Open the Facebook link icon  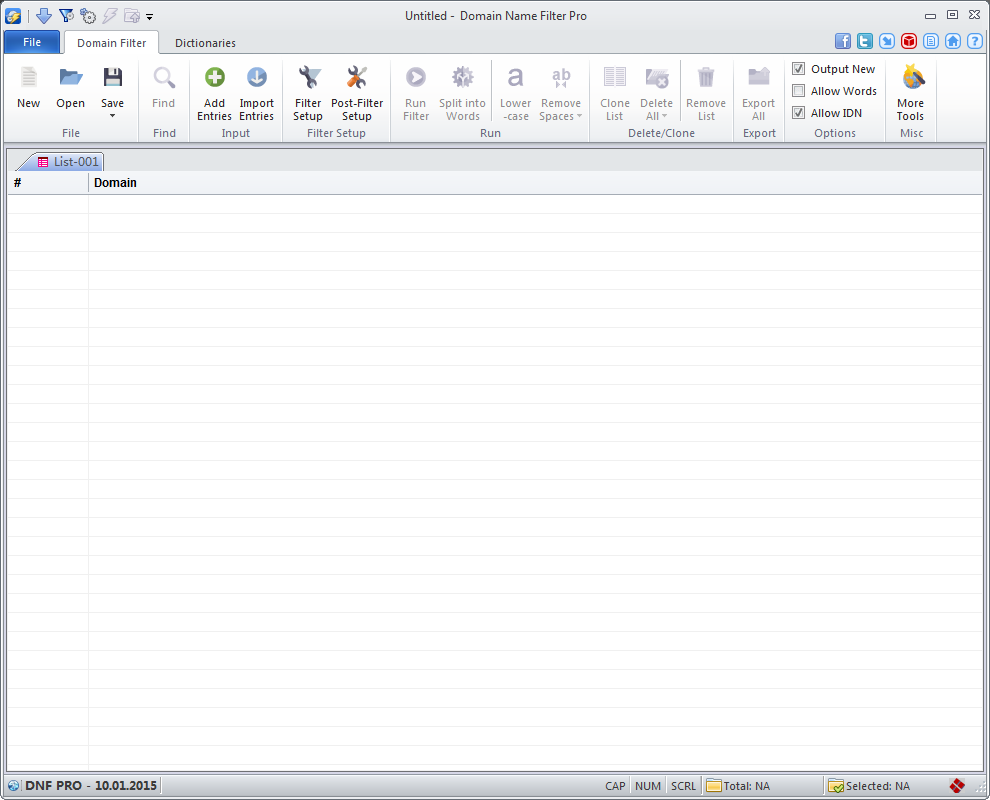[x=843, y=41]
